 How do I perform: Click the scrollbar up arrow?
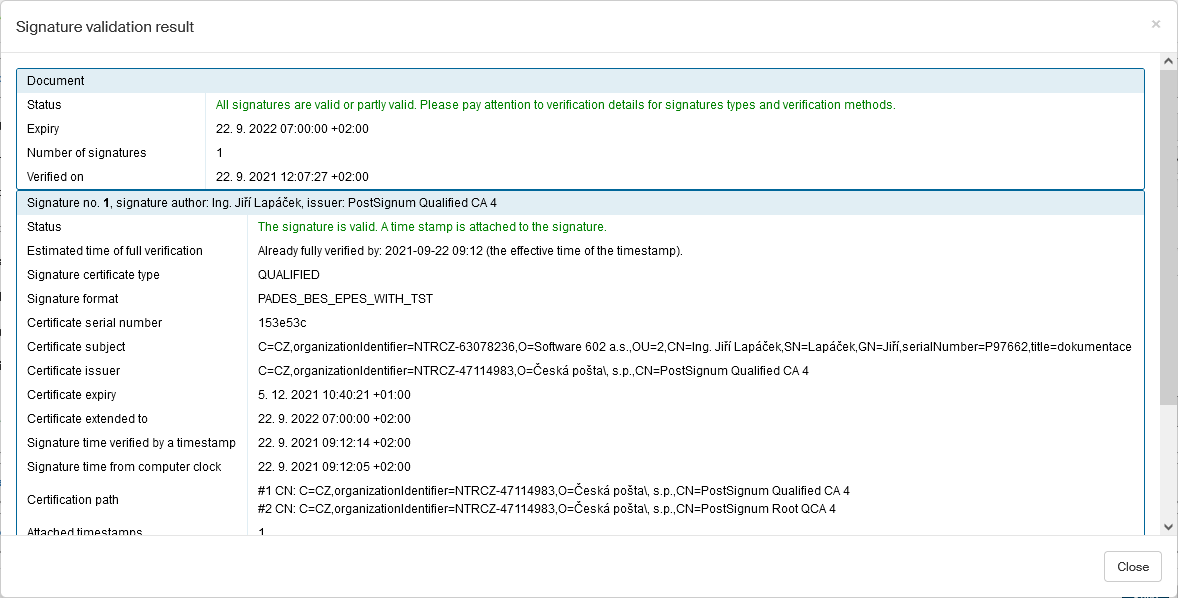point(1168,62)
